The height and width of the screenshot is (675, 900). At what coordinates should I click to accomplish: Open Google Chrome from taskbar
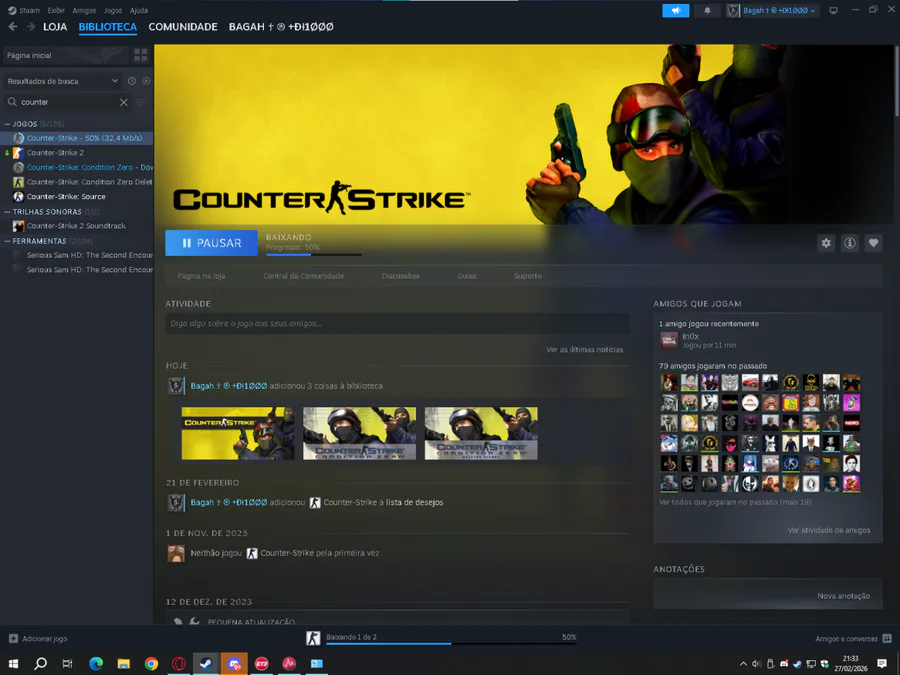151,664
